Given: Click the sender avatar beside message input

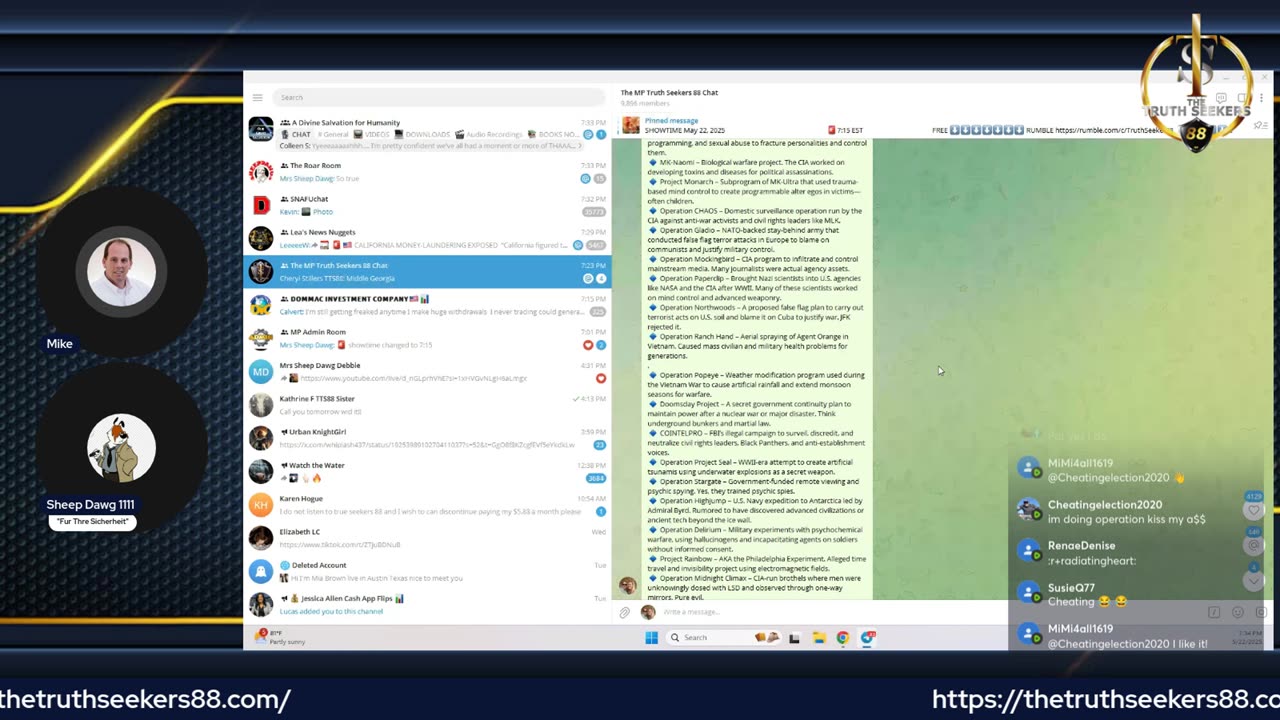Looking at the screenshot, I should (x=647, y=612).
